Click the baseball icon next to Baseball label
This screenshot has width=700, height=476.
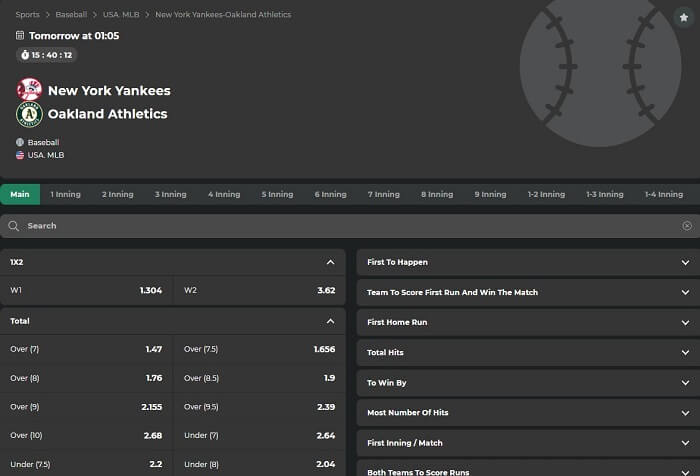(20, 142)
